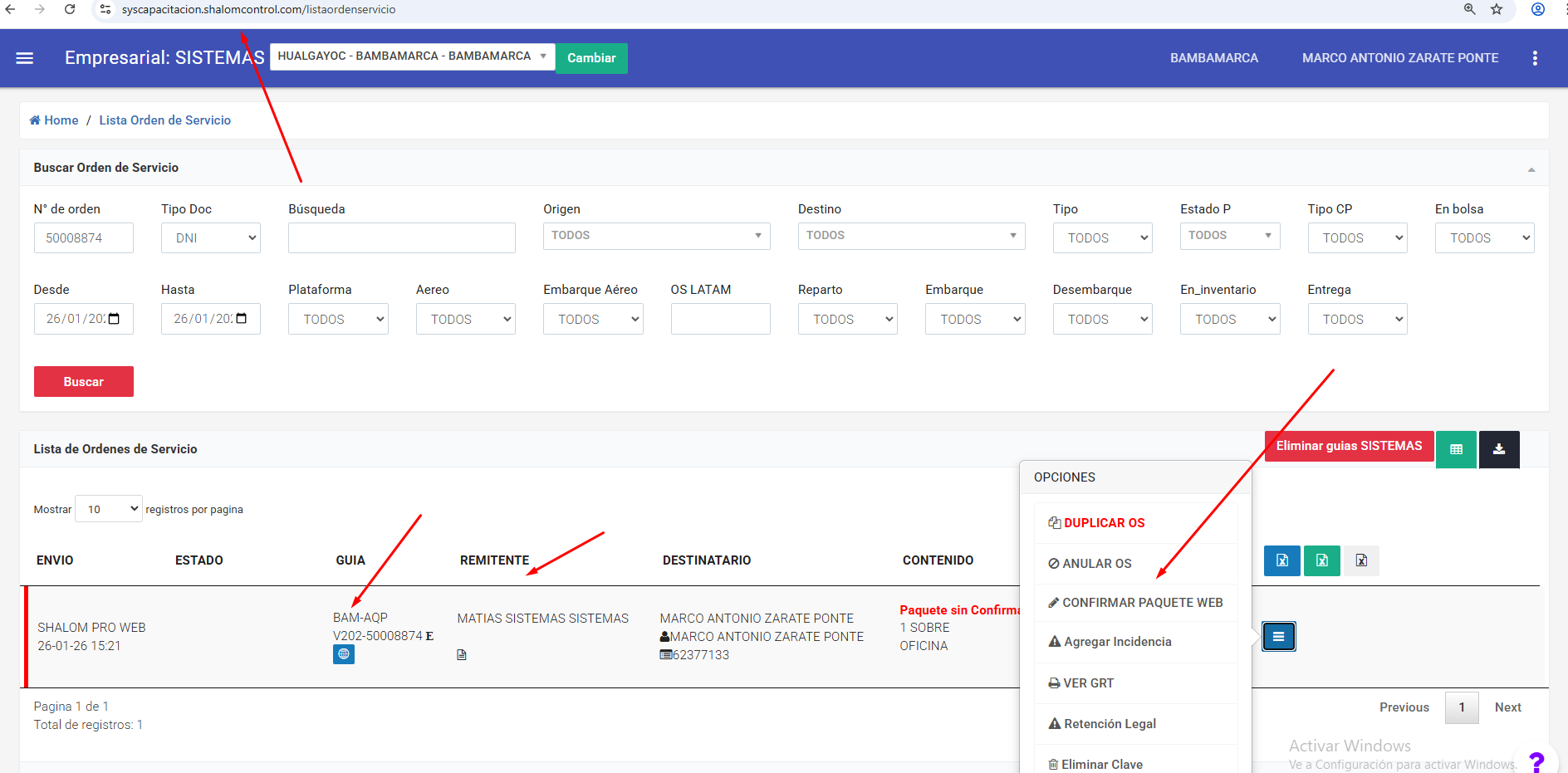Open the registros por pagina selector
This screenshot has height=773, width=1568.
109,509
